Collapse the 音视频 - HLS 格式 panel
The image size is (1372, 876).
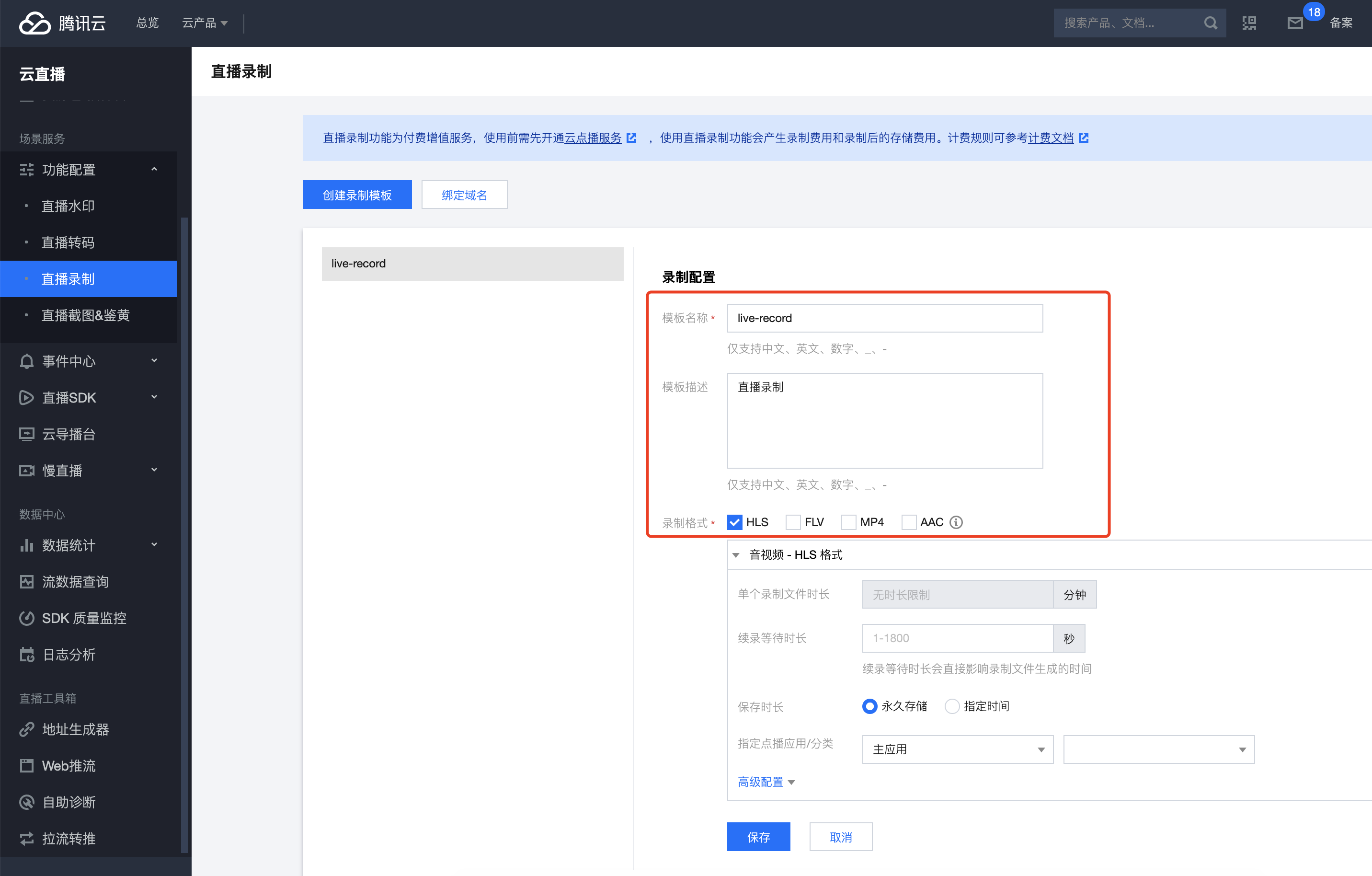(x=736, y=555)
